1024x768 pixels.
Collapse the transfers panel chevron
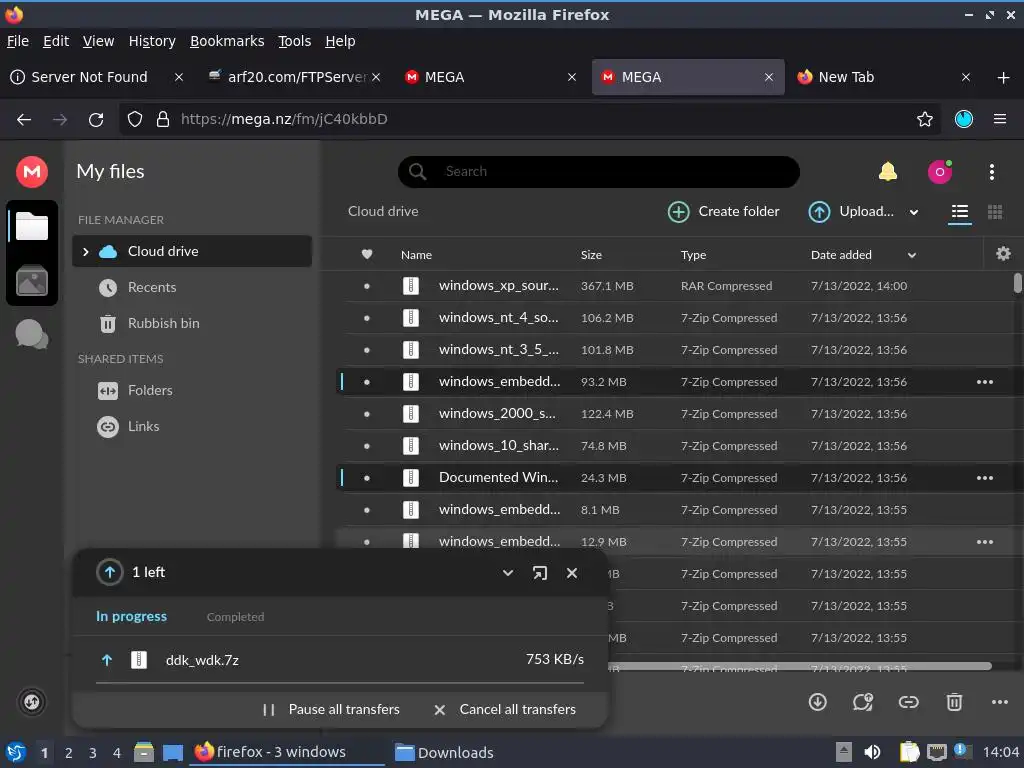point(507,573)
